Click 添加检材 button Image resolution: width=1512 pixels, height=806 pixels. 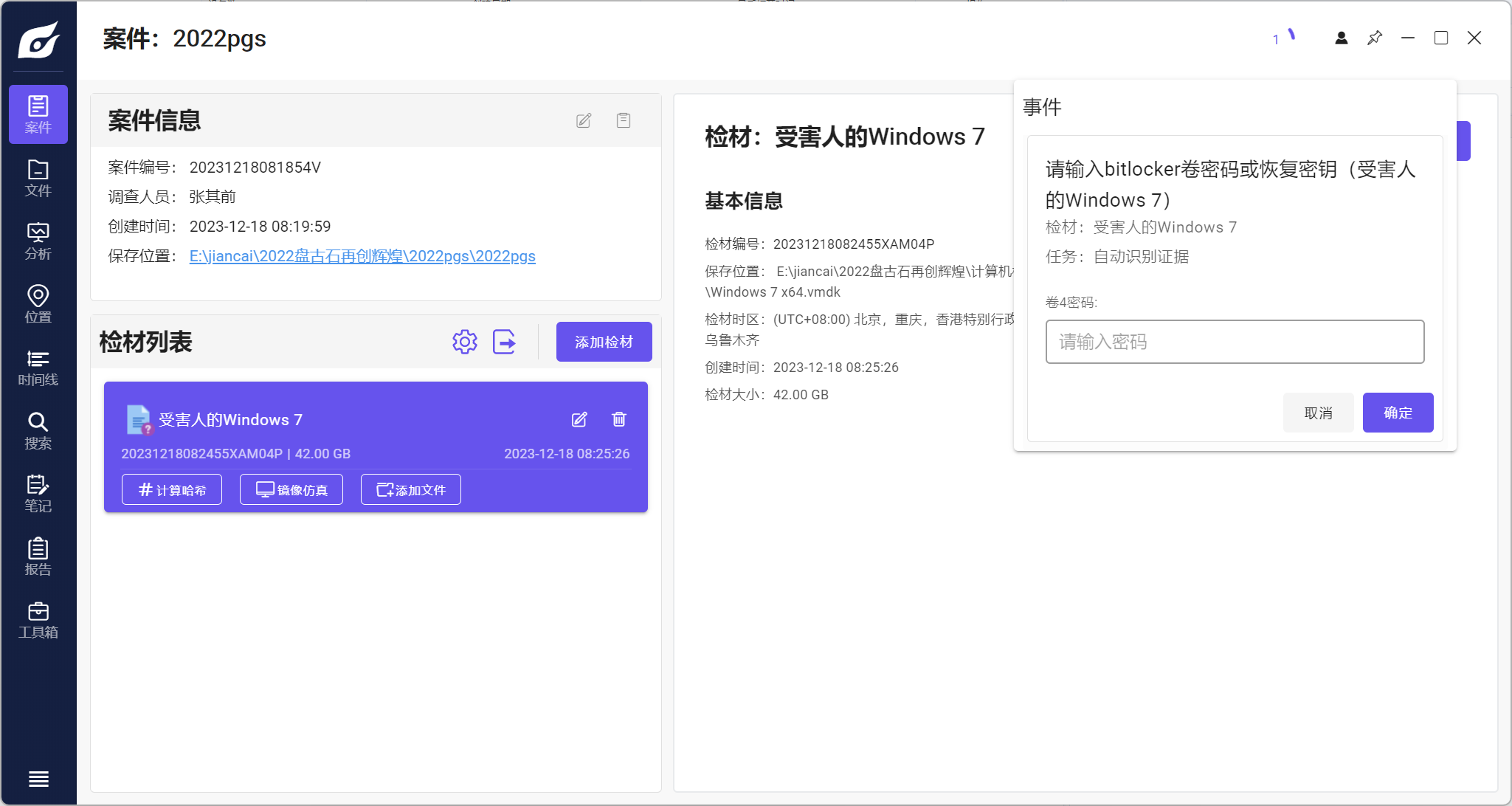(x=604, y=342)
